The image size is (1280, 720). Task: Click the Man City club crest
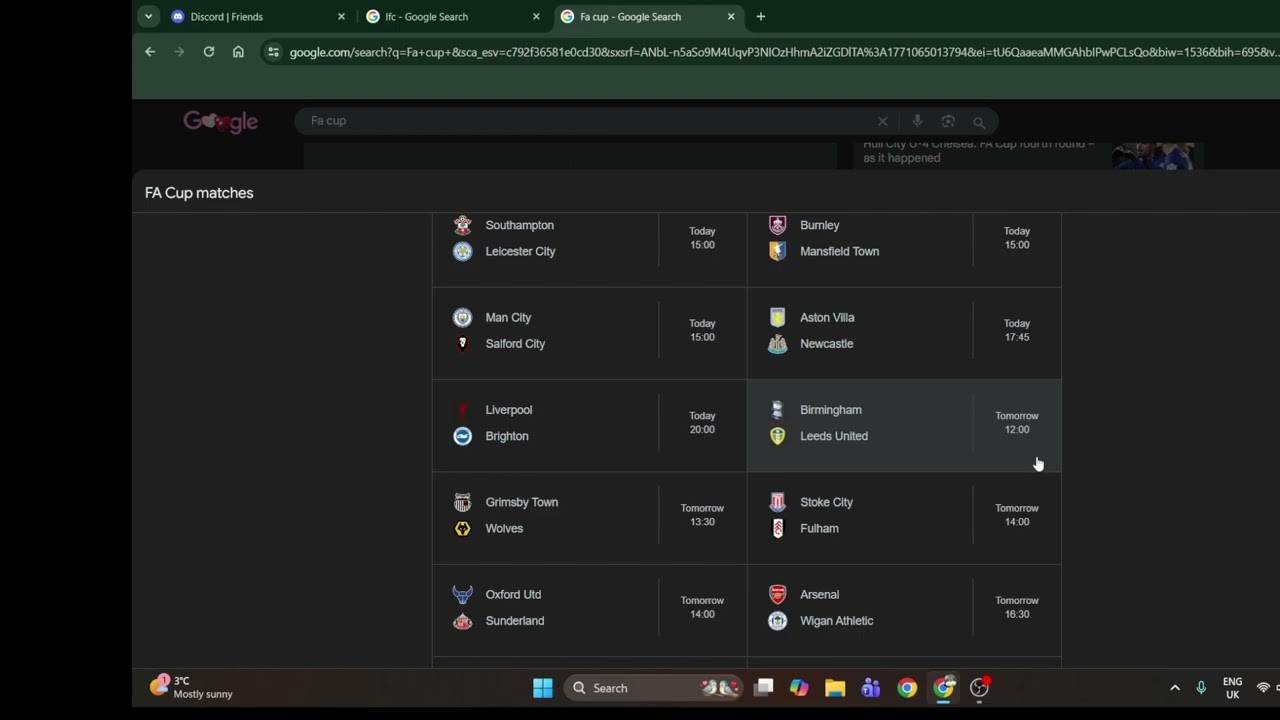pos(462,317)
